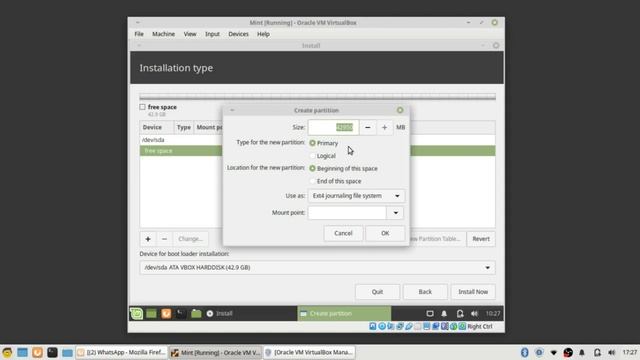Cancel the Create partition dialog
The image size is (640, 360).
343,233
